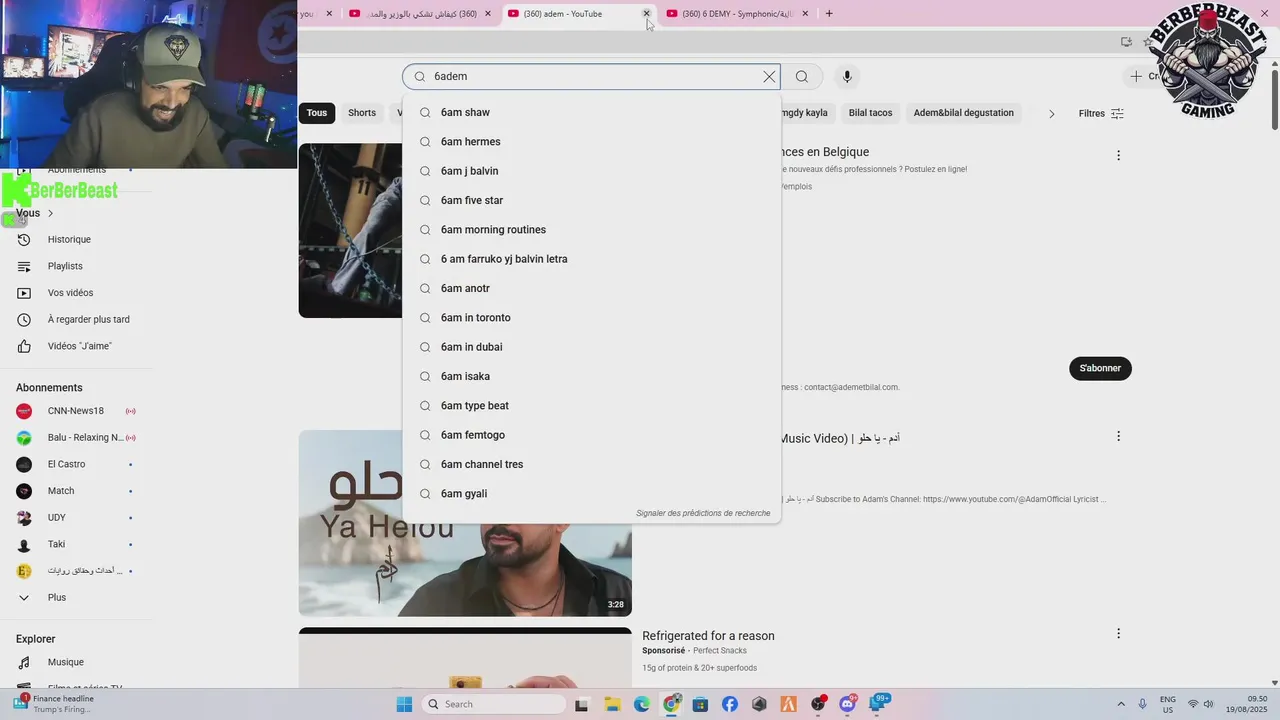Viewport: 1280px width, 720px height.
Task: Choose suggestion 6 am farruko yj balvin letra
Action: (x=591, y=259)
